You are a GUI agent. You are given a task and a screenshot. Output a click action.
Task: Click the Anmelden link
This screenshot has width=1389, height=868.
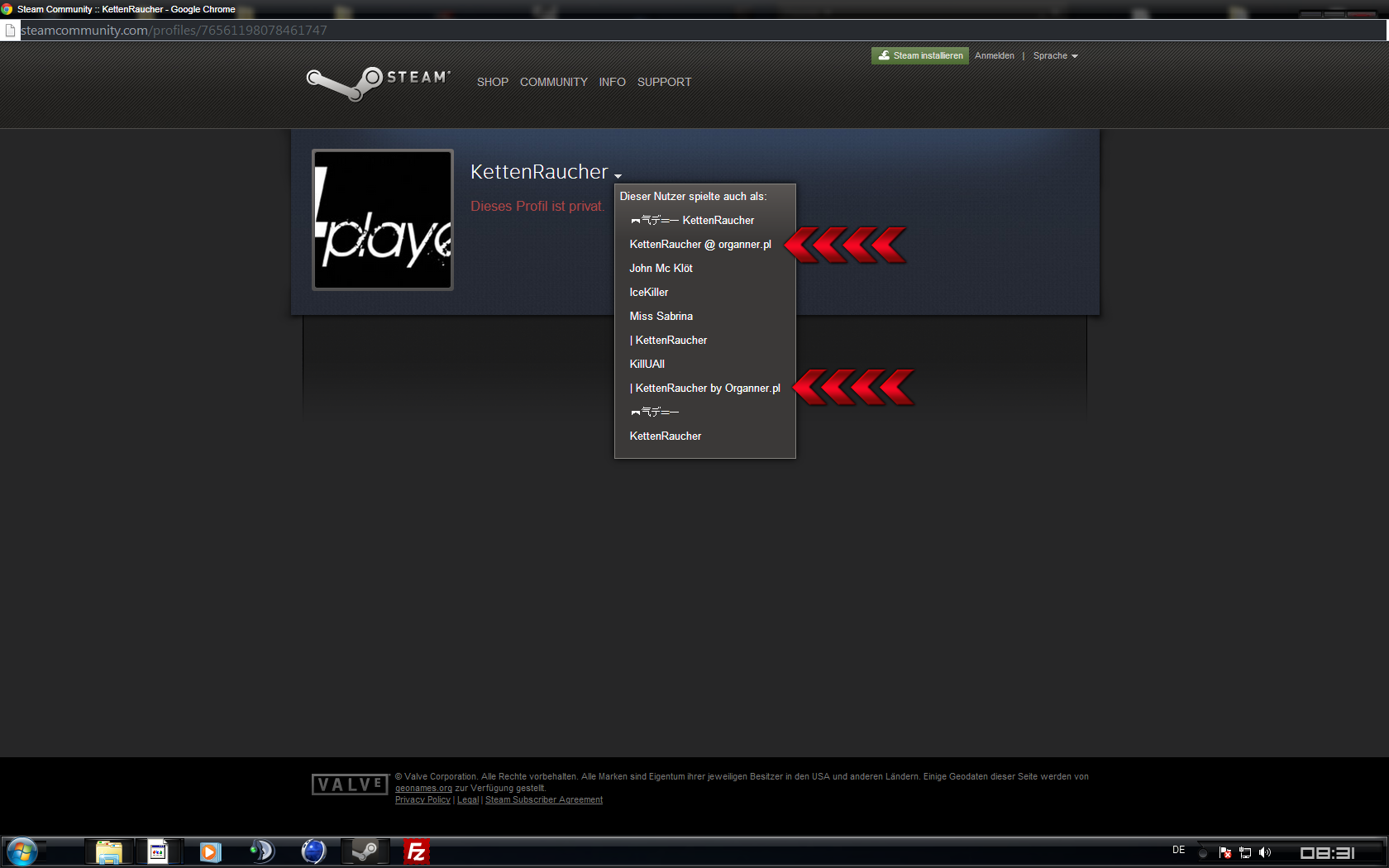994,55
